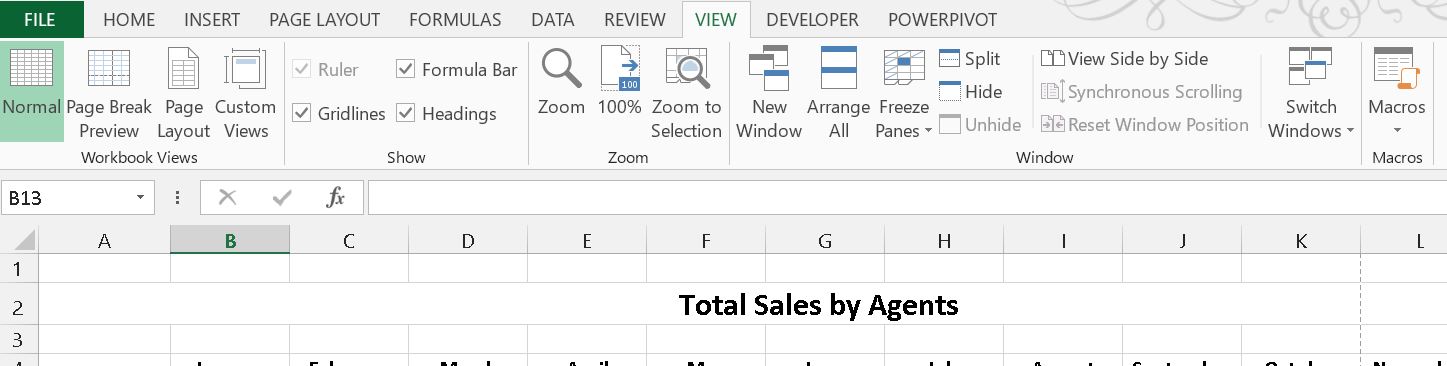Viewport: 1447px width, 366px height.
Task: Expand the Freeze Panes dropdown
Action: point(904,93)
